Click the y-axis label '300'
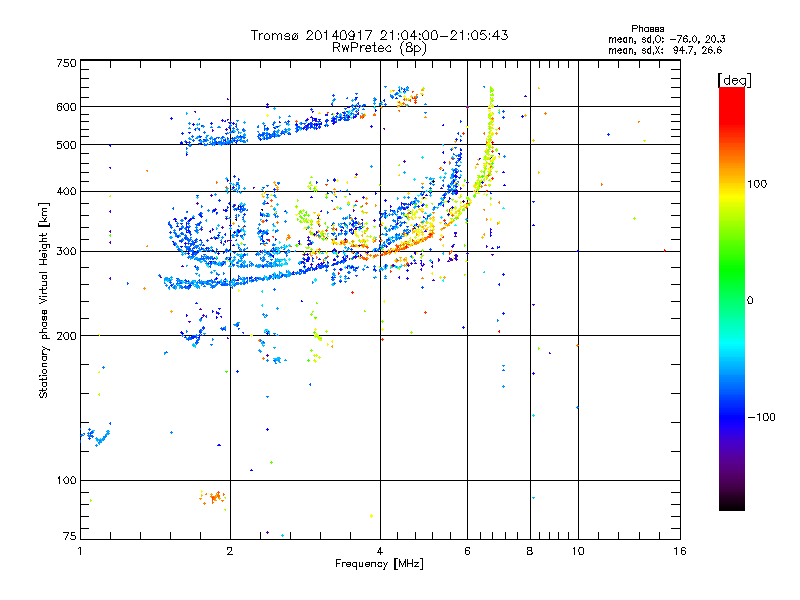The width and height of the screenshot is (800, 600). [x=66, y=252]
